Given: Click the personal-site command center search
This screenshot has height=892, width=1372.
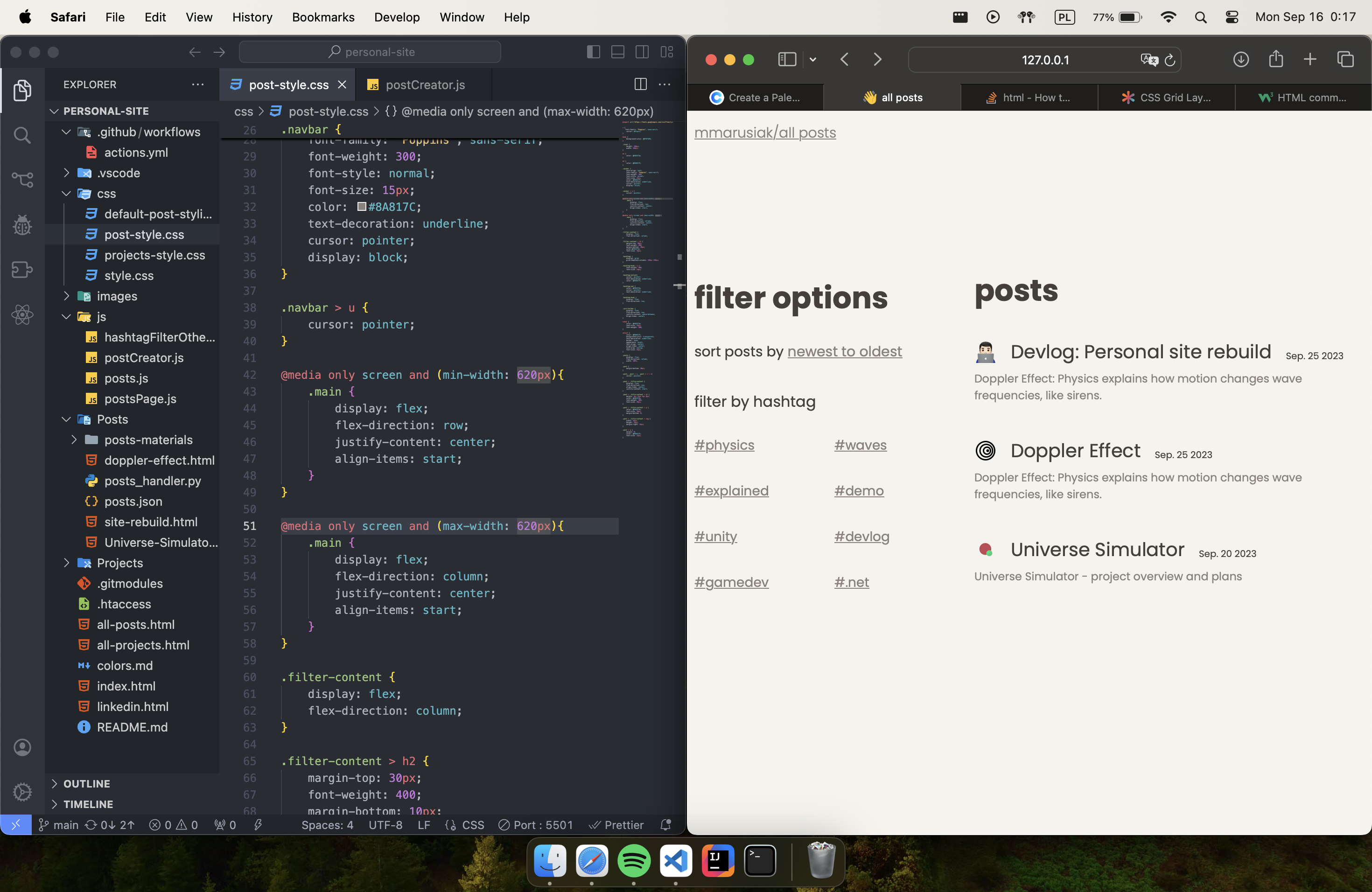Looking at the screenshot, I should (x=370, y=52).
